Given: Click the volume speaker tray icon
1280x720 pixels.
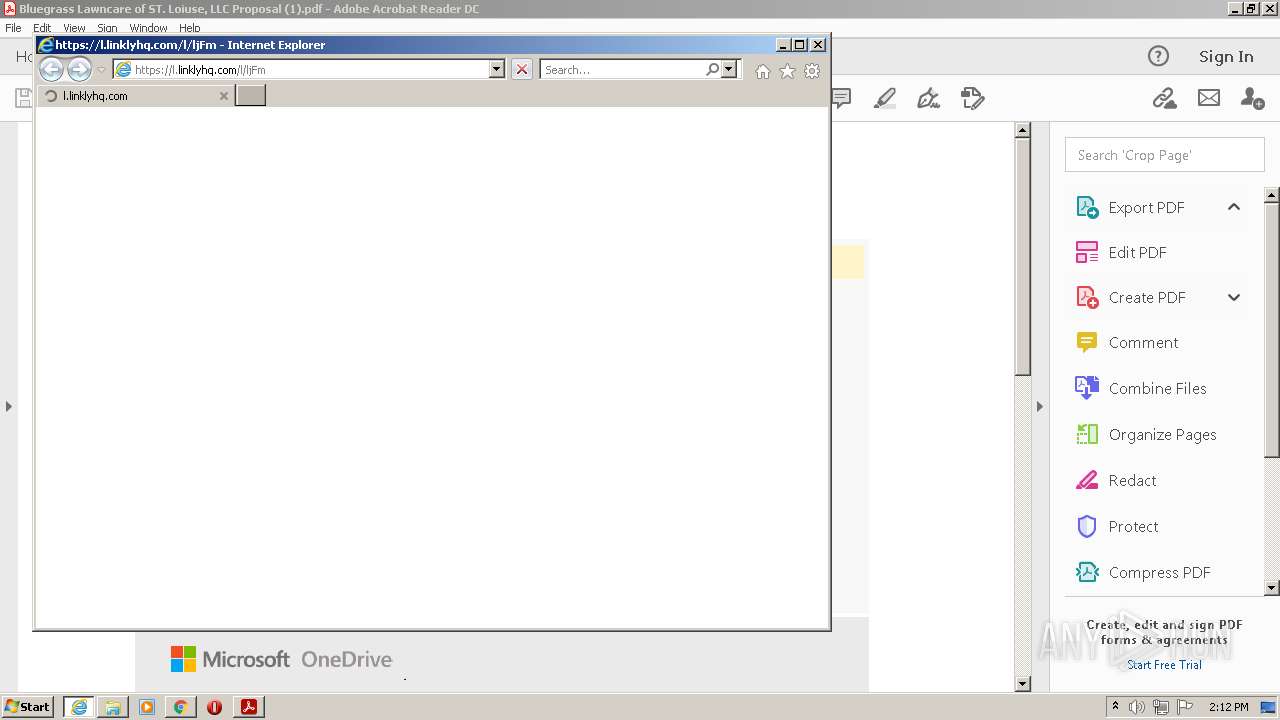Looking at the screenshot, I should pyautogui.click(x=1137, y=707).
